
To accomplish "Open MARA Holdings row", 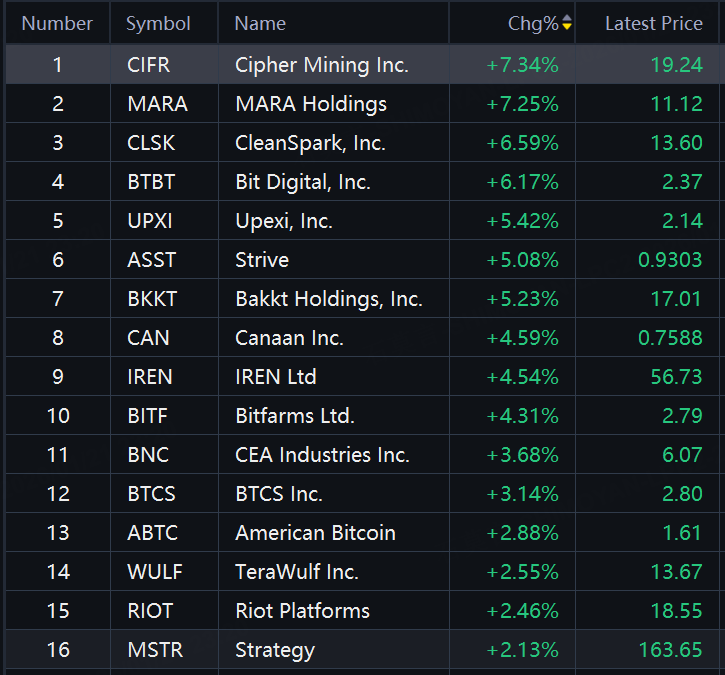I will (310, 104).
